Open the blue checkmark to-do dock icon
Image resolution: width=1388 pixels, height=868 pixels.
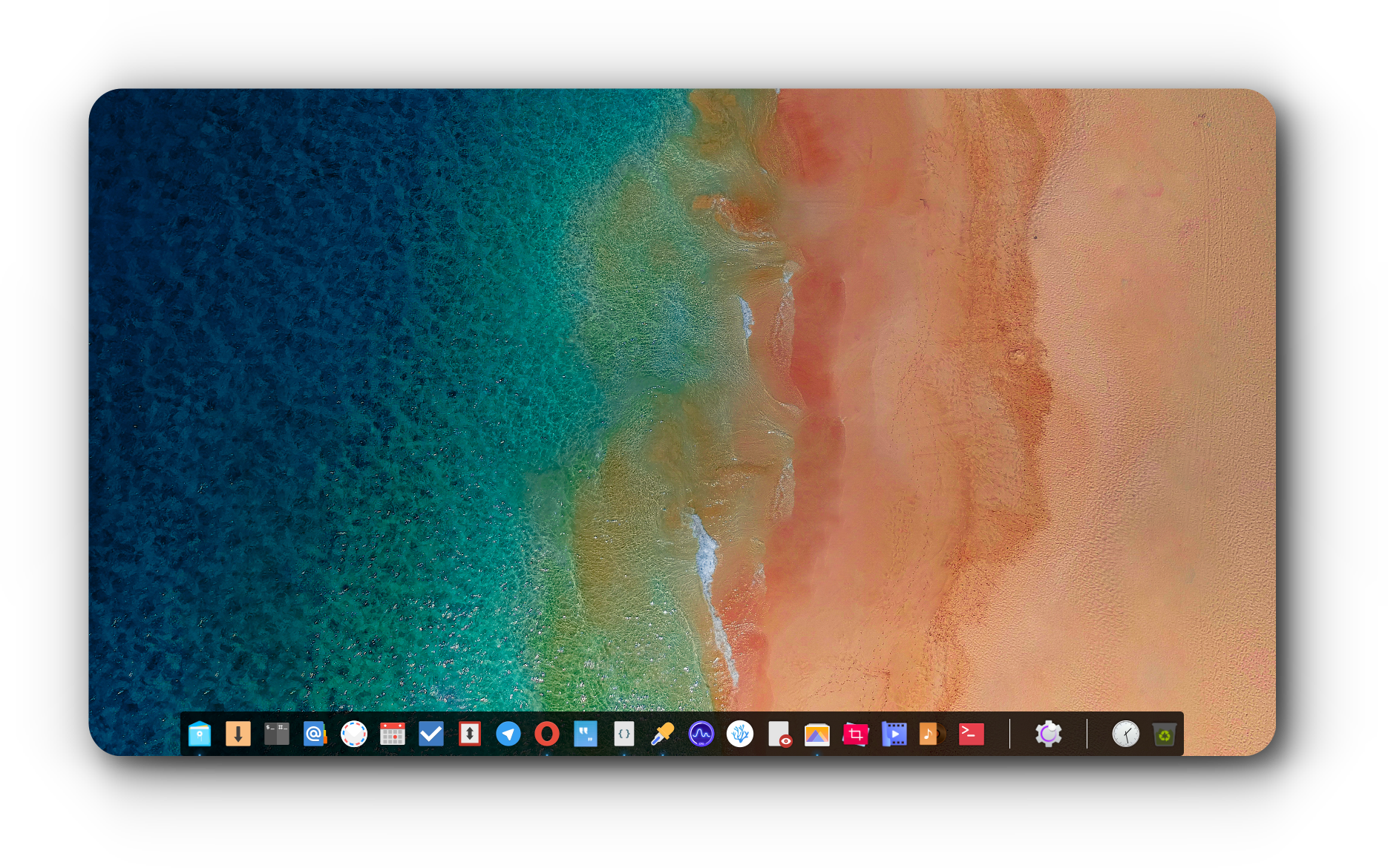[431, 734]
